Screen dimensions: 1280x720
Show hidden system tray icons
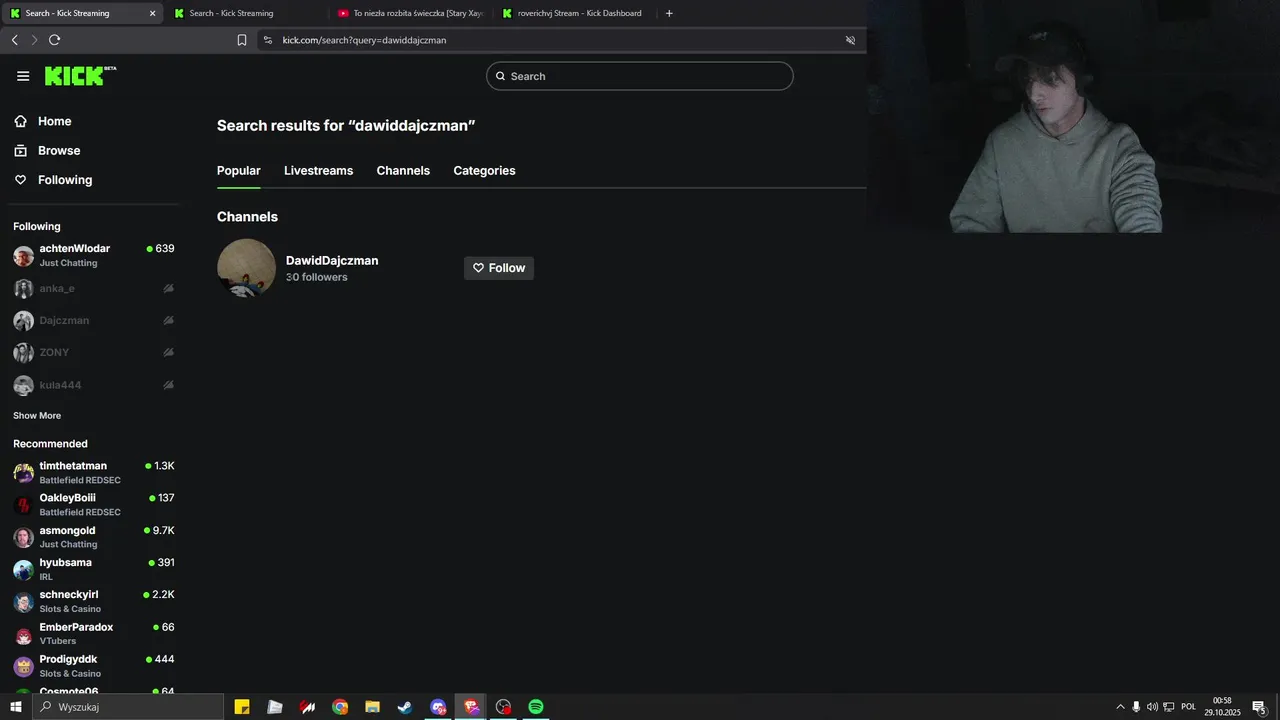tap(1120, 707)
